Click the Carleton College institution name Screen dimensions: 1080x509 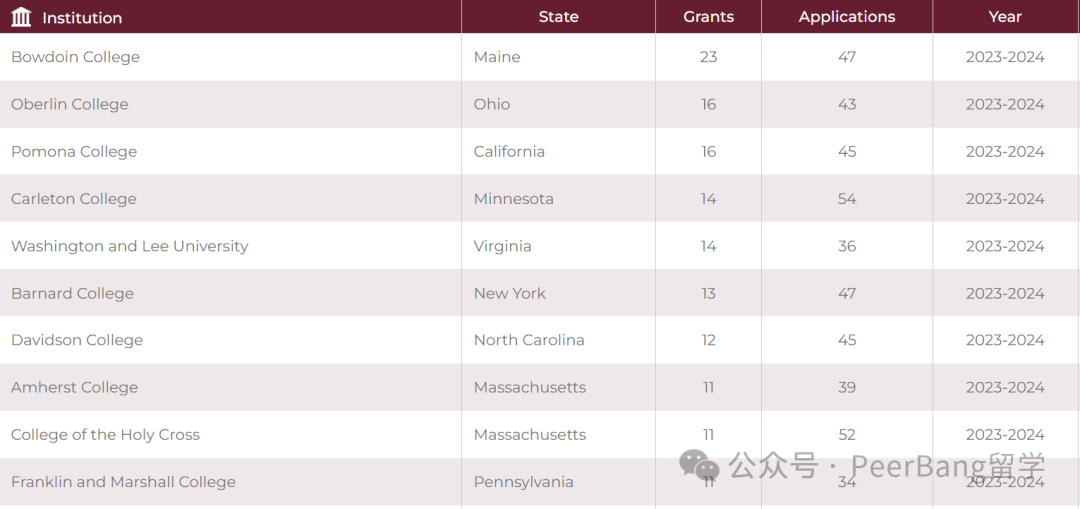[x=74, y=199]
